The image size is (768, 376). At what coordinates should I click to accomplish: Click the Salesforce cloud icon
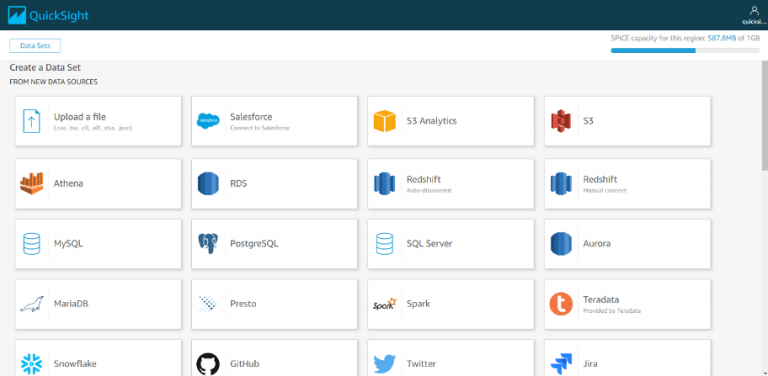click(x=208, y=120)
